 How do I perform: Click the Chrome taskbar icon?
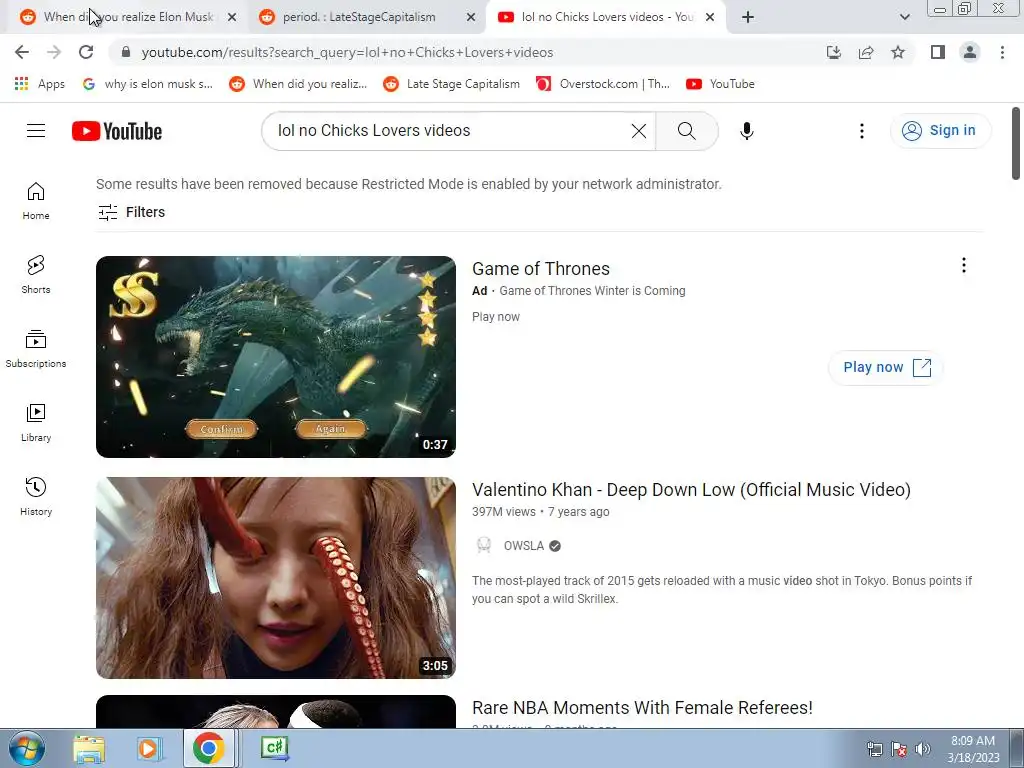[x=208, y=748]
